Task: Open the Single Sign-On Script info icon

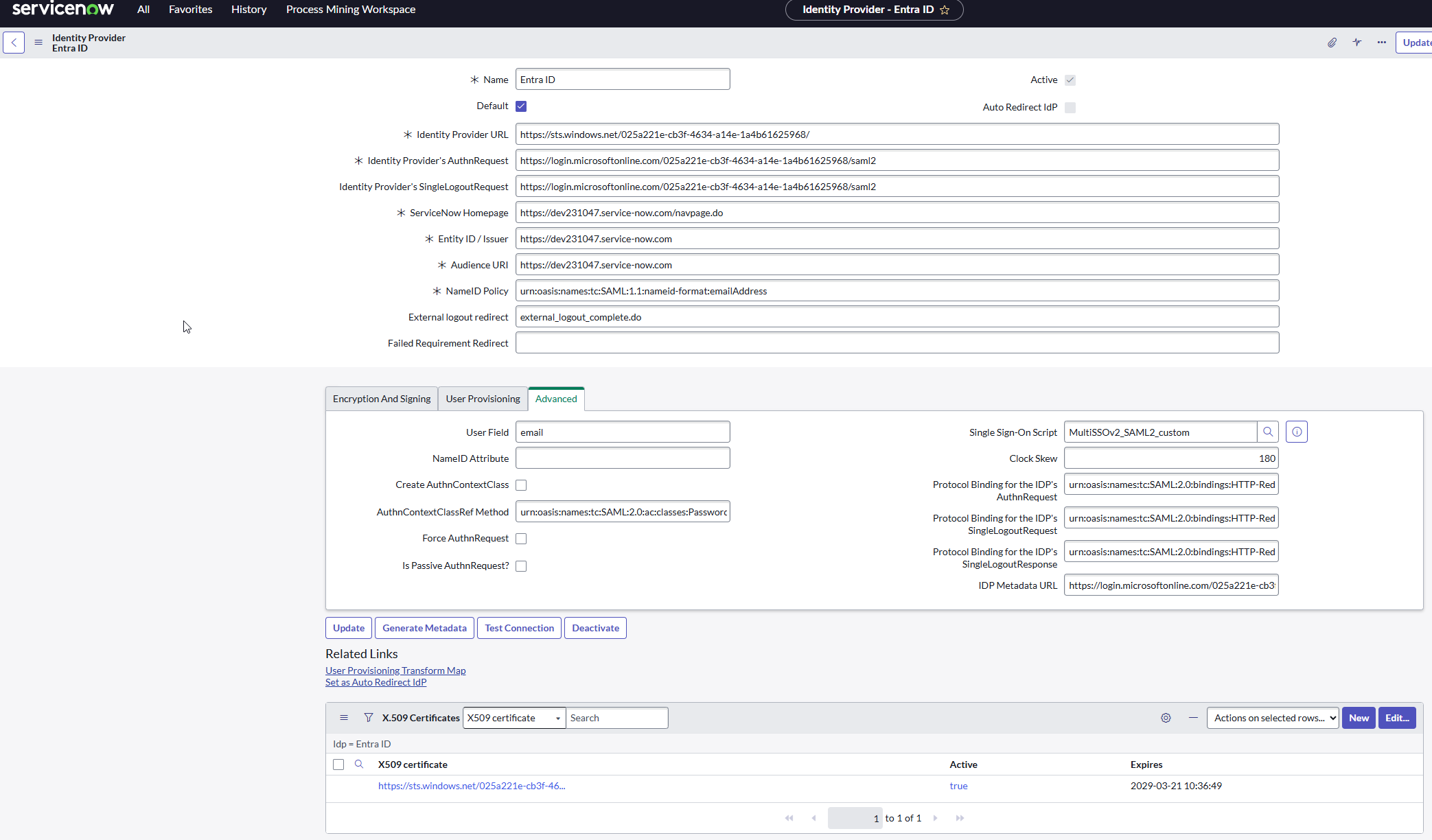Action: pyautogui.click(x=1297, y=432)
